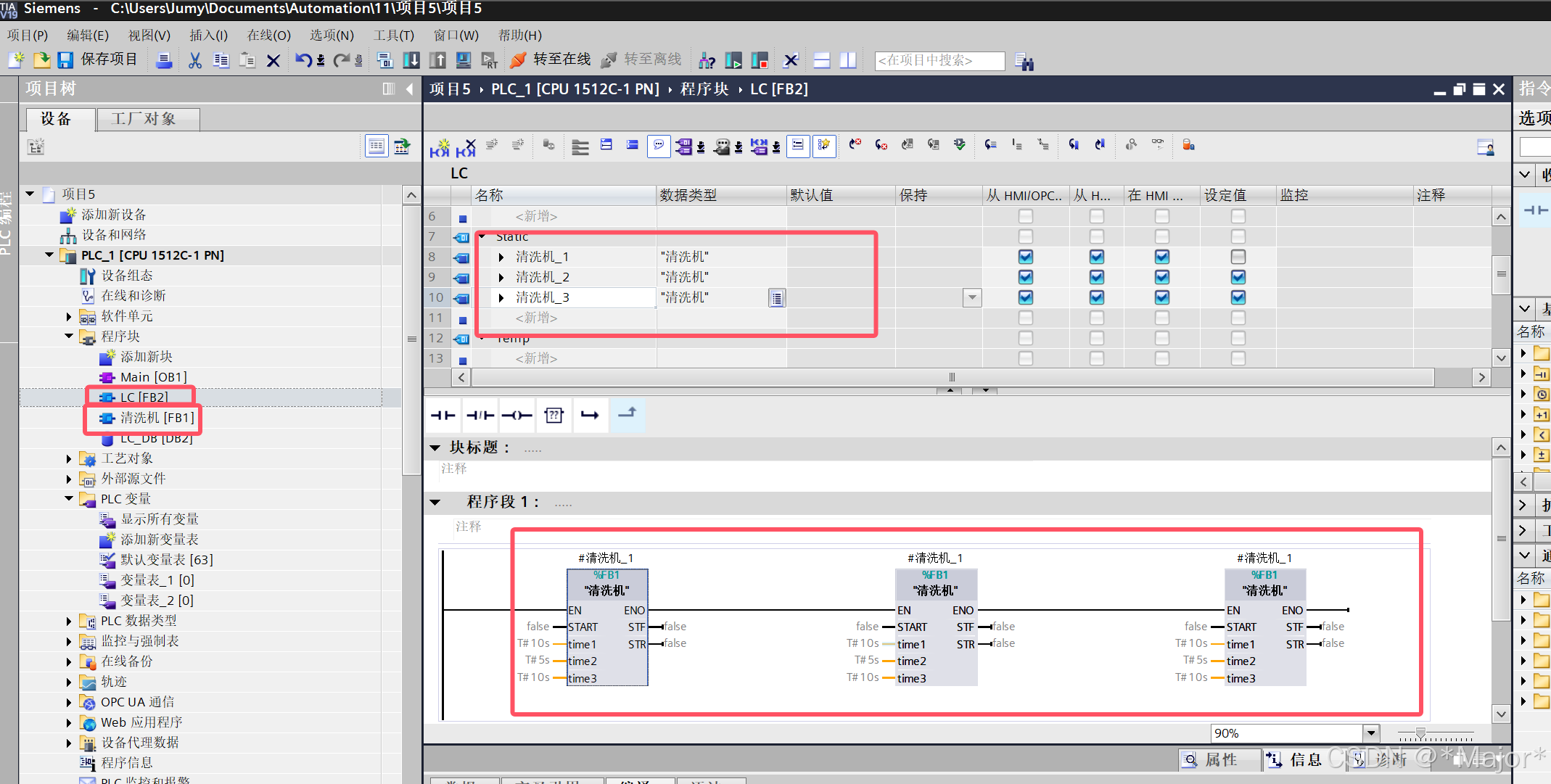The width and height of the screenshot is (1551, 784).
Task: Uncheck 从 HMI/OPC checkbox for 清洗机_3
Action: tap(1026, 297)
